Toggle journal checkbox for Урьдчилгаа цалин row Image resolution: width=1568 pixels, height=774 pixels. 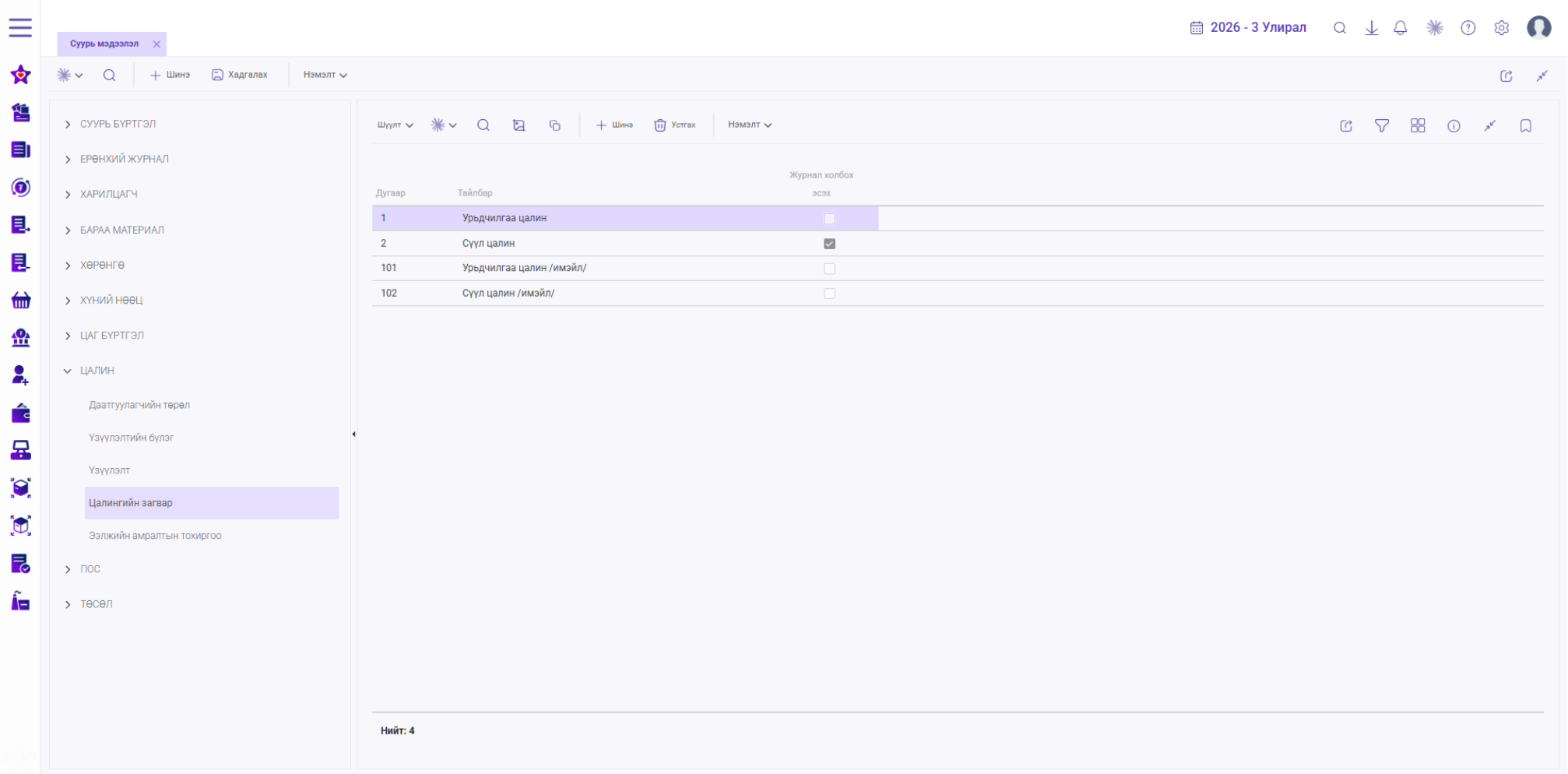829,219
